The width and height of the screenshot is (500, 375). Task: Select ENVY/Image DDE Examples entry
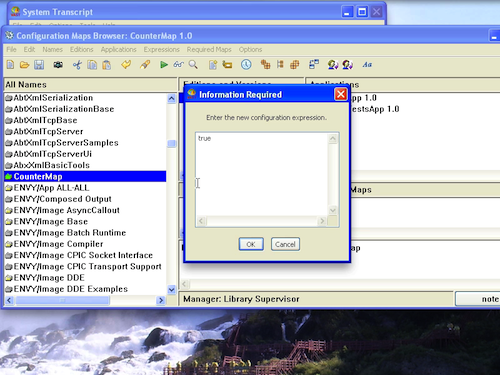[x=71, y=289]
